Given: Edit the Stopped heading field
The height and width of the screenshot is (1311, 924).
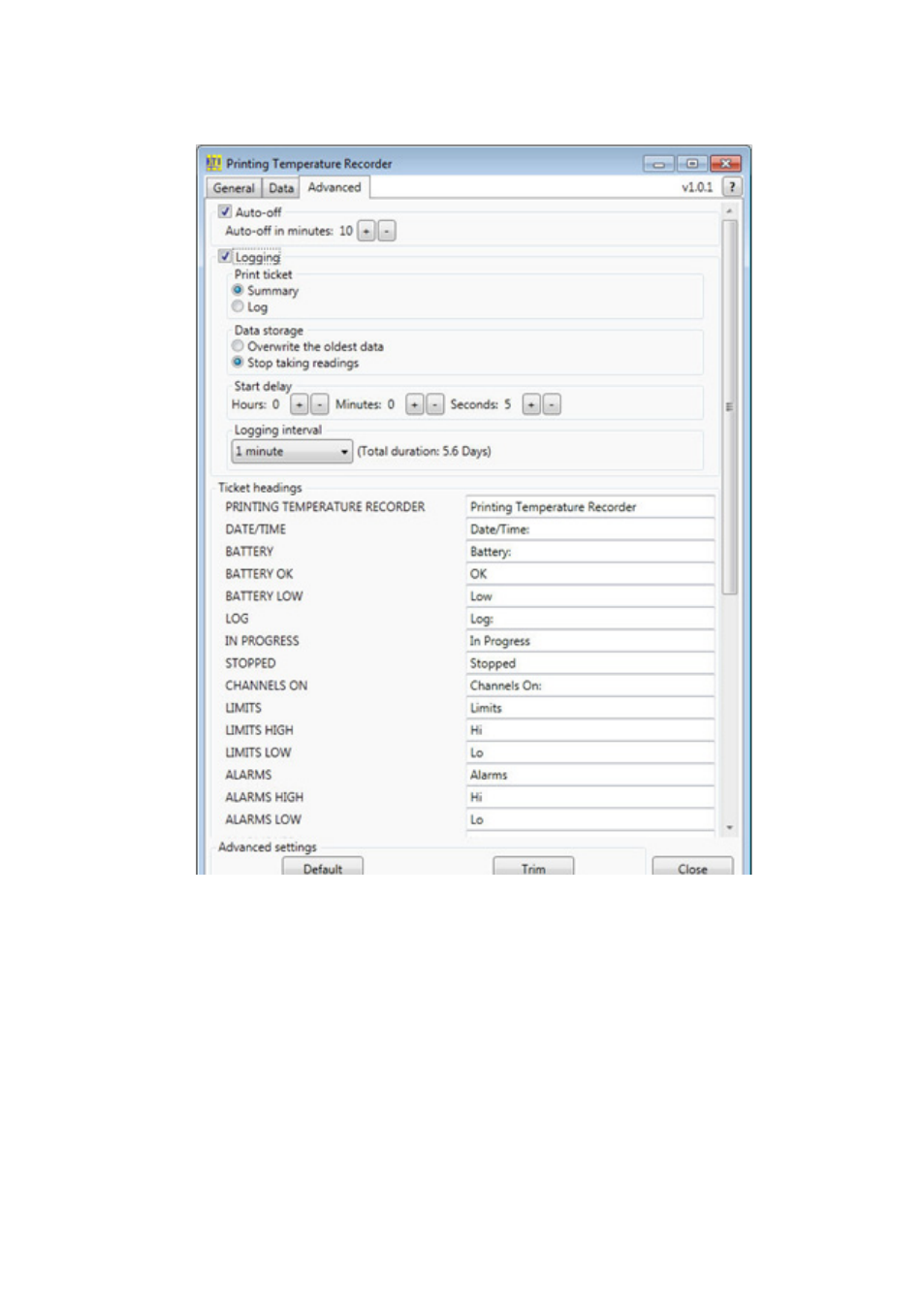Looking at the screenshot, I should click(x=590, y=662).
